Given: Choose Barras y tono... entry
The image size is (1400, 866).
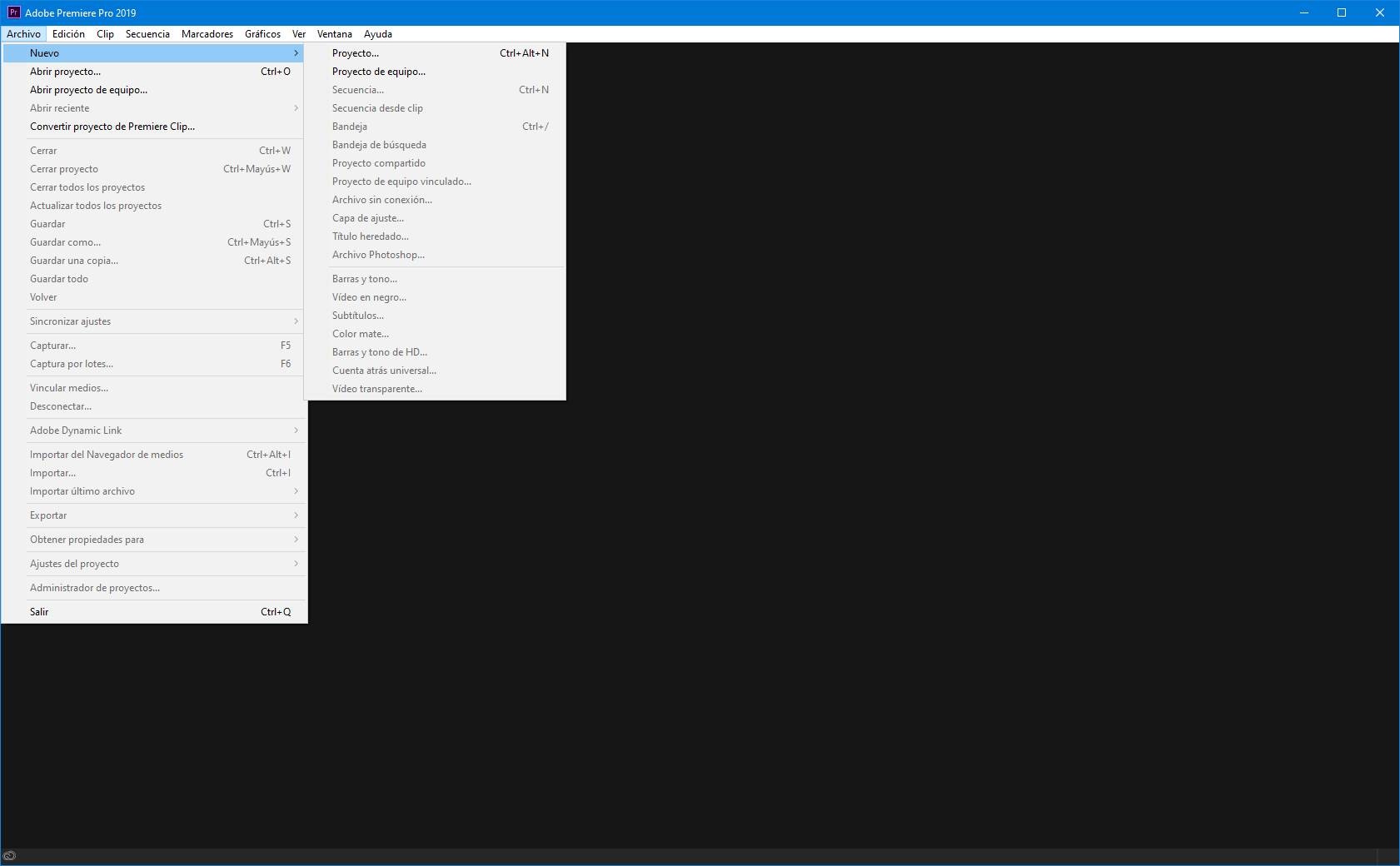Looking at the screenshot, I should (435, 279).
